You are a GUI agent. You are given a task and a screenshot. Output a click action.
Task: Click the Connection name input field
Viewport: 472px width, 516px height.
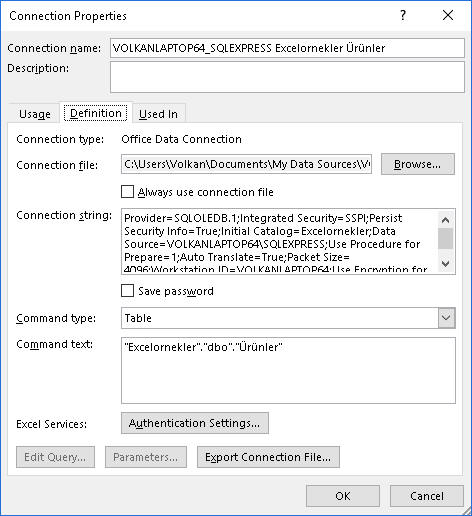(287, 48)
